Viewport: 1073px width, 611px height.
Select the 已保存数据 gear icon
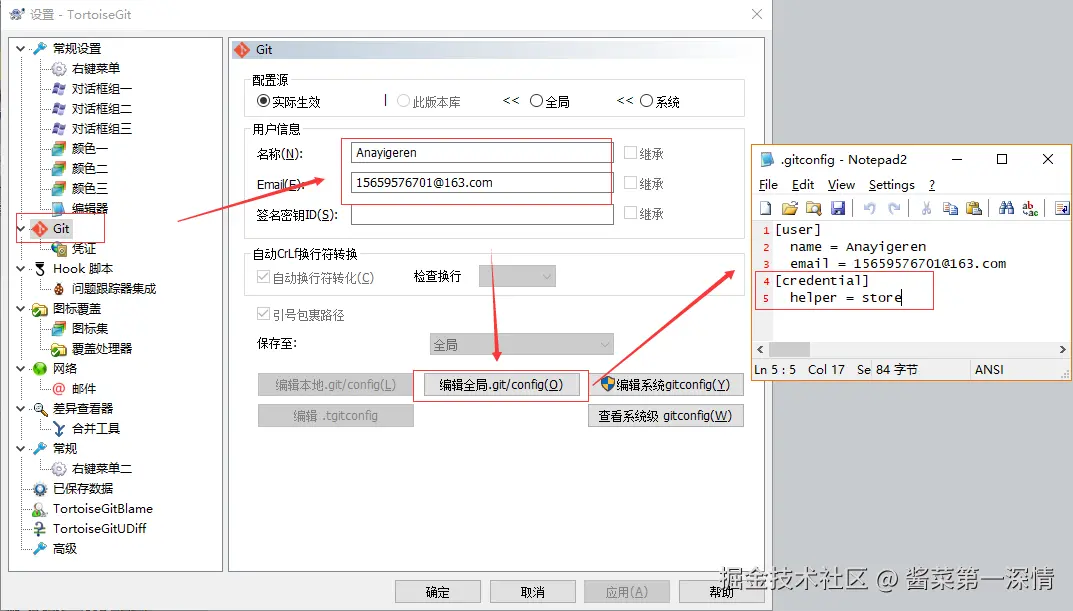[x=40, y=489]
